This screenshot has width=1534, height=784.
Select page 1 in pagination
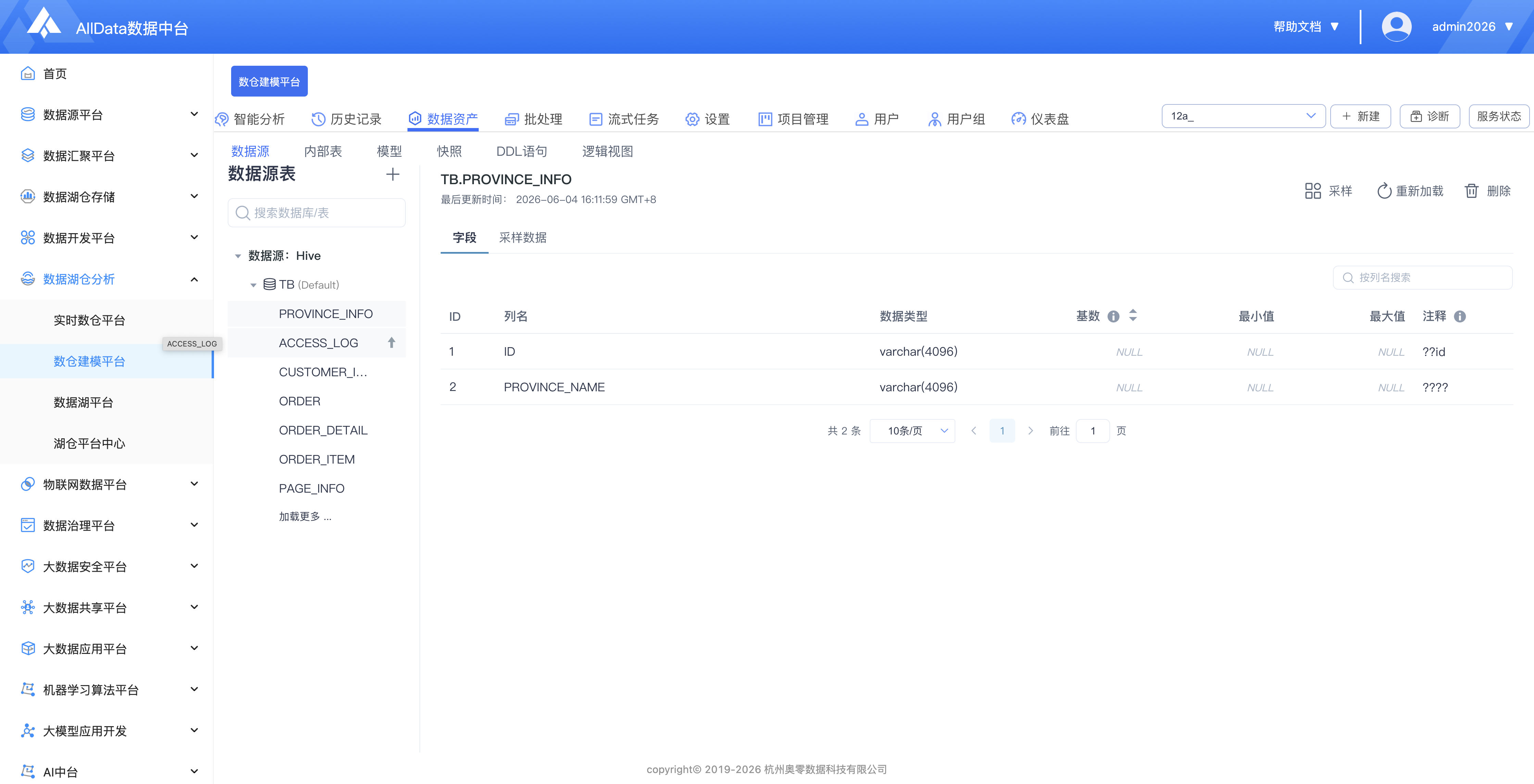click(1002, 430)
